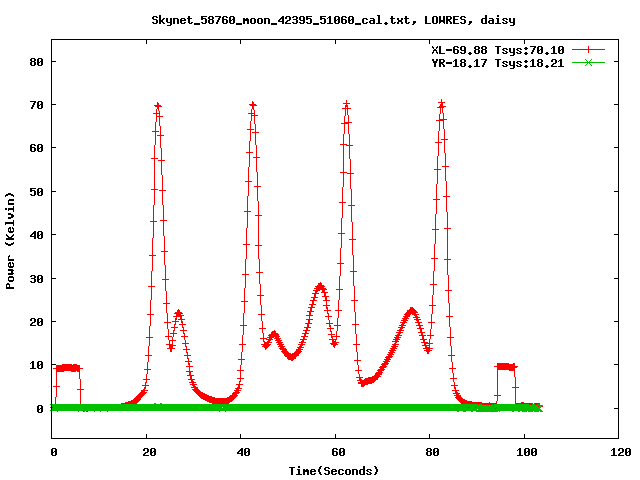Click the green line sample in legend
This screenshot has width=640, height=480.
[588, 62]
